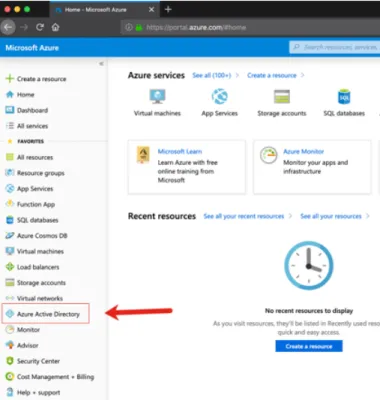
Task: Click the browser back arrow button
Action: pyautogui.click(x=8, y=27)
